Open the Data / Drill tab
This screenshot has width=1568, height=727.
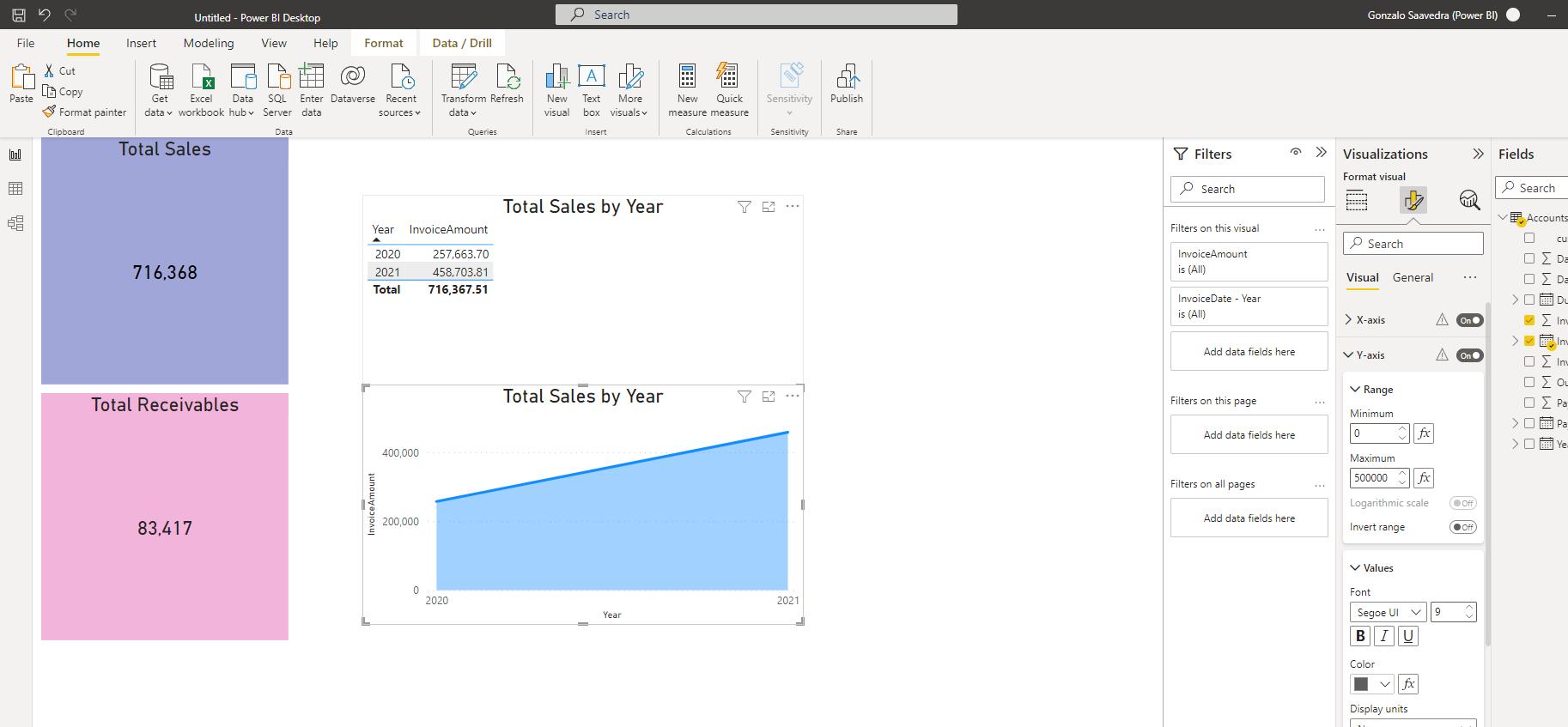point(462,43)
